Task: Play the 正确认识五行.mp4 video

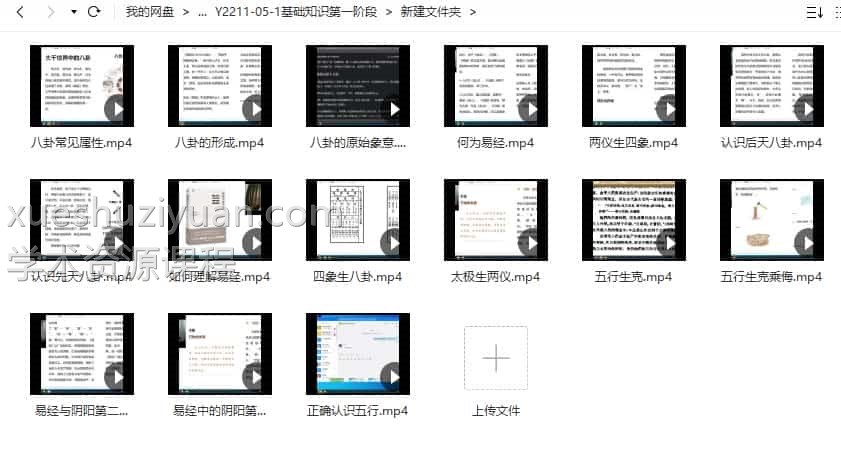Action: coord(392,375)
